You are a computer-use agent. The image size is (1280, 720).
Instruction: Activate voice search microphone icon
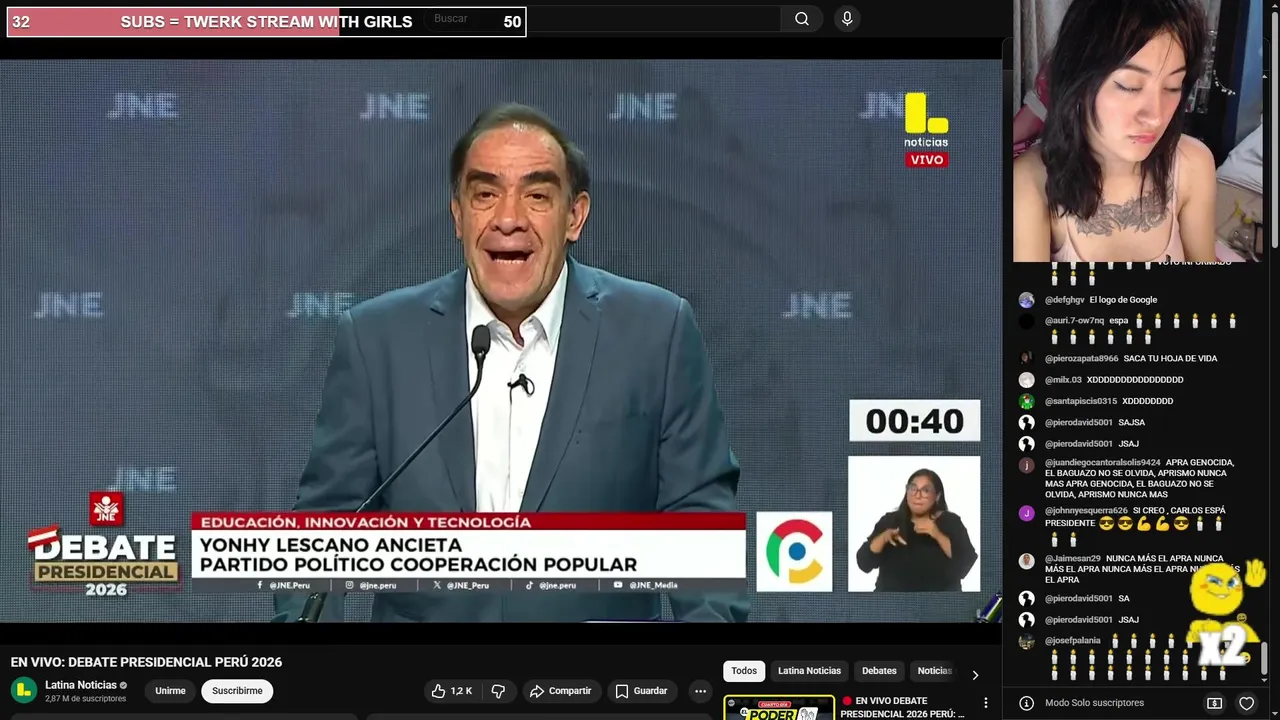(847, 19)
